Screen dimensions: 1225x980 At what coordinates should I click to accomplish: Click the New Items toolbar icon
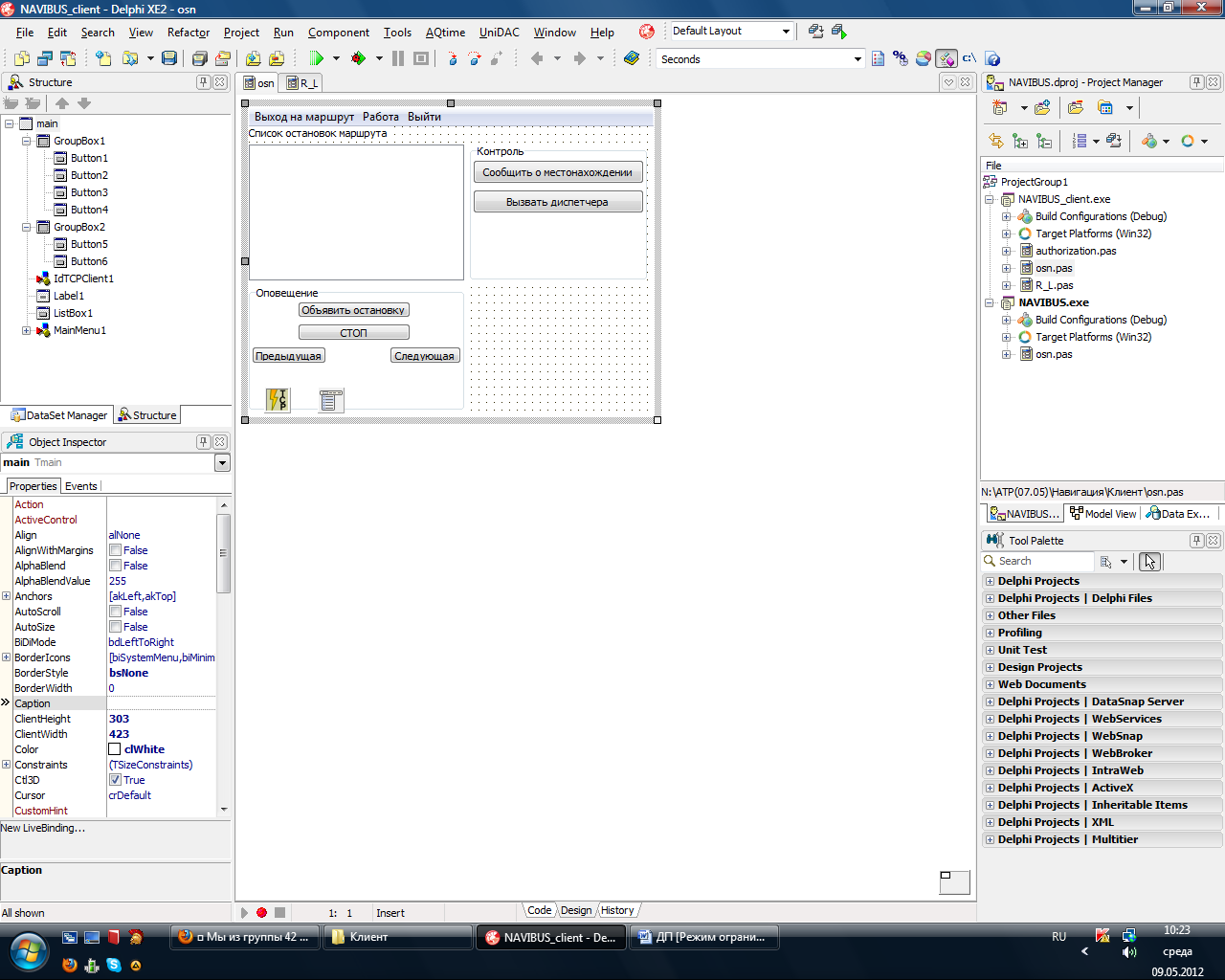click(103, 58)
